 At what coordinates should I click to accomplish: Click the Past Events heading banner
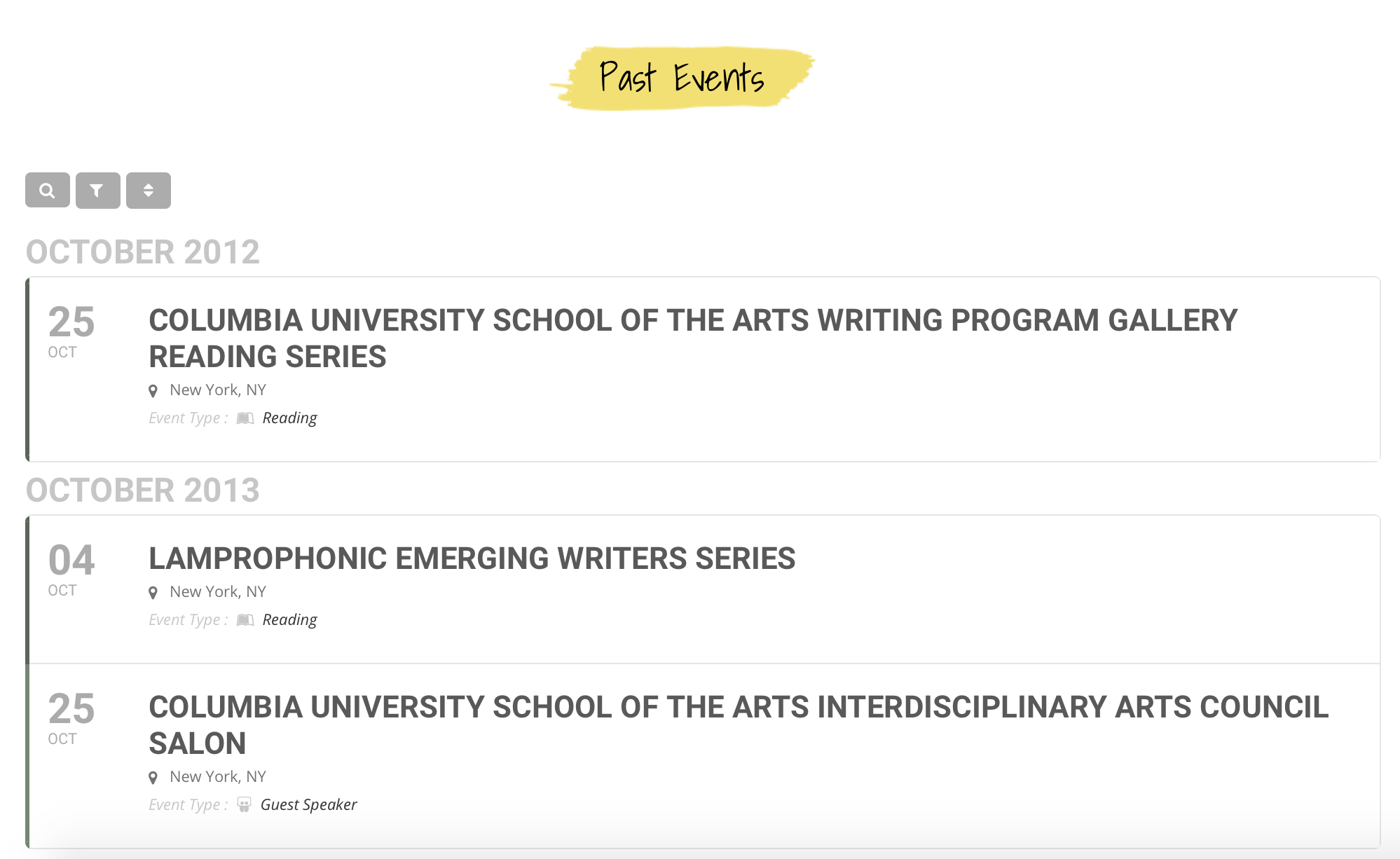pyautogui.click(x=682, y=78)
